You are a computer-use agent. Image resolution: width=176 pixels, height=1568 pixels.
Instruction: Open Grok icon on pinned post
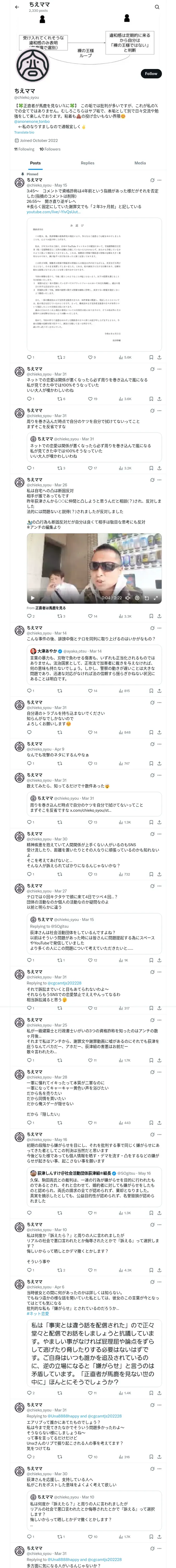pos(152,180)
